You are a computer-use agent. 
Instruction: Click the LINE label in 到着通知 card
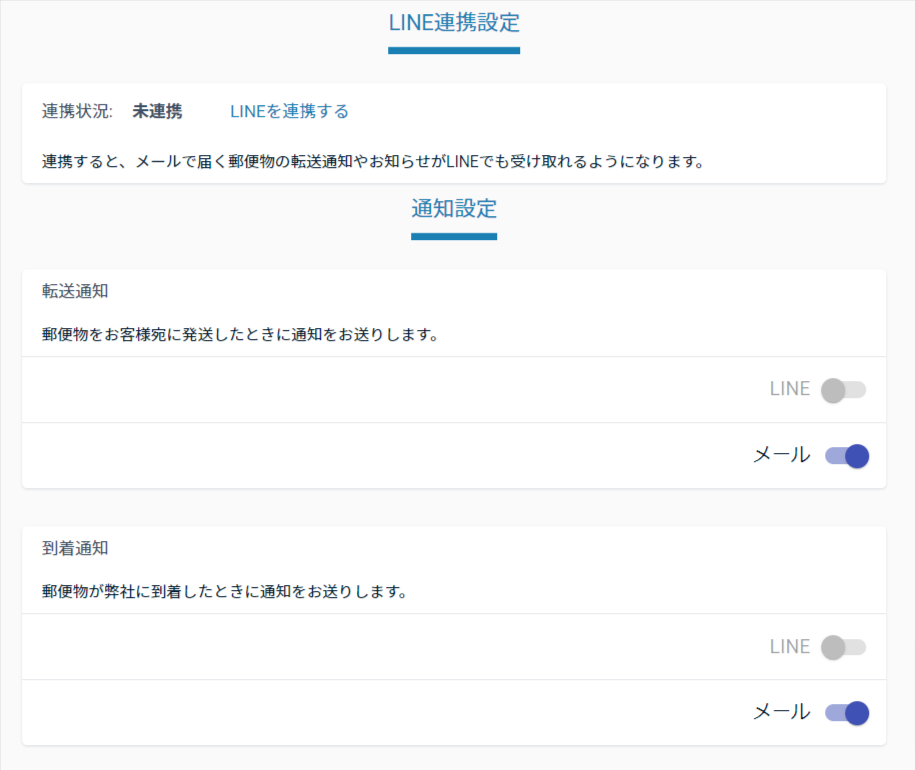coord(790,646)
